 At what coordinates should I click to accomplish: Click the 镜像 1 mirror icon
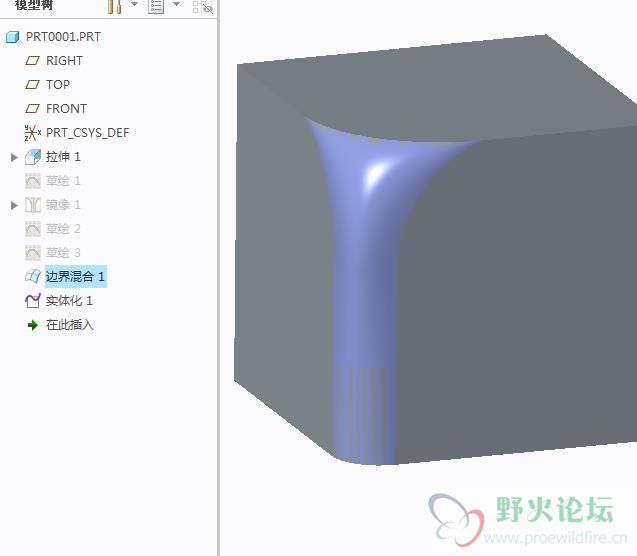[33, 205]
